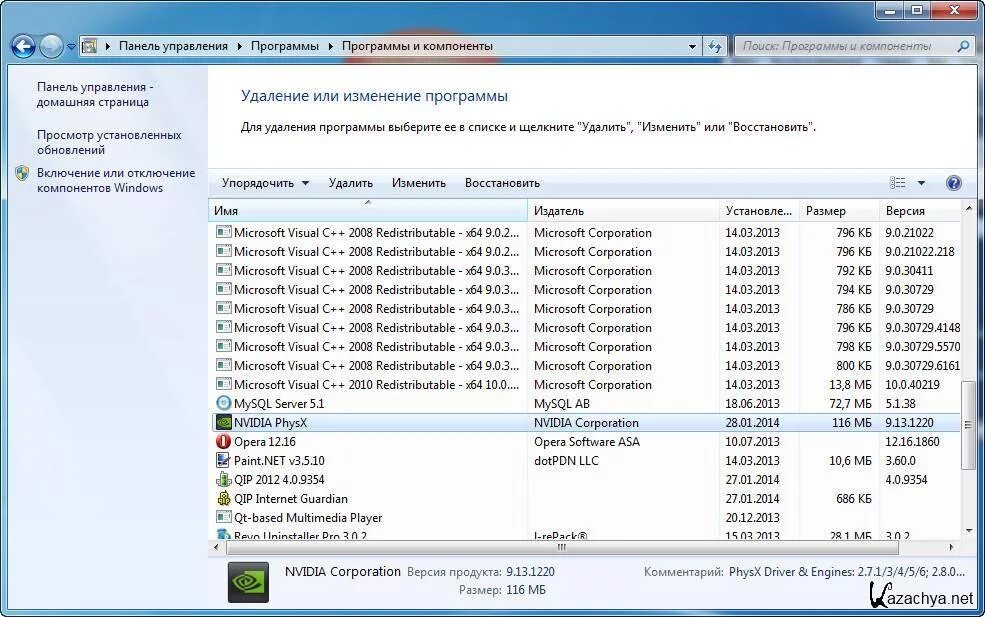Click icon of Visual C++ 2008 version 9.0.30411 row
985x617 pixels.
223,270
